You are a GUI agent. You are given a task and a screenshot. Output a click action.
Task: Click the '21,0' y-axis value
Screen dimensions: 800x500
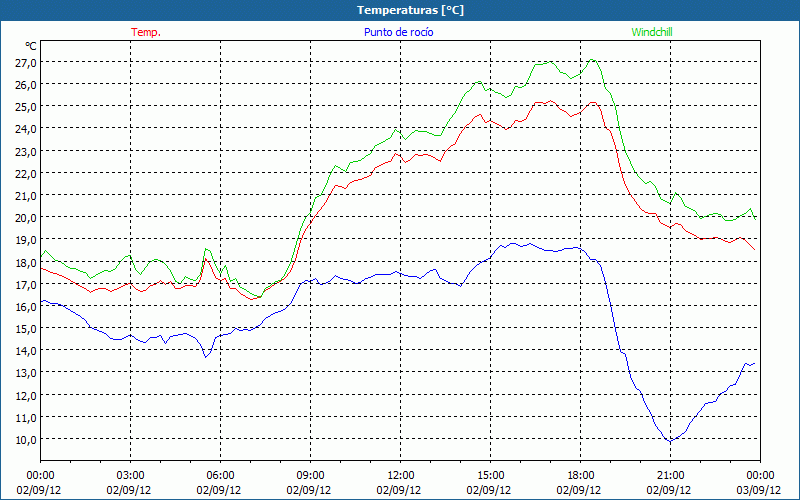click(26, 195)
